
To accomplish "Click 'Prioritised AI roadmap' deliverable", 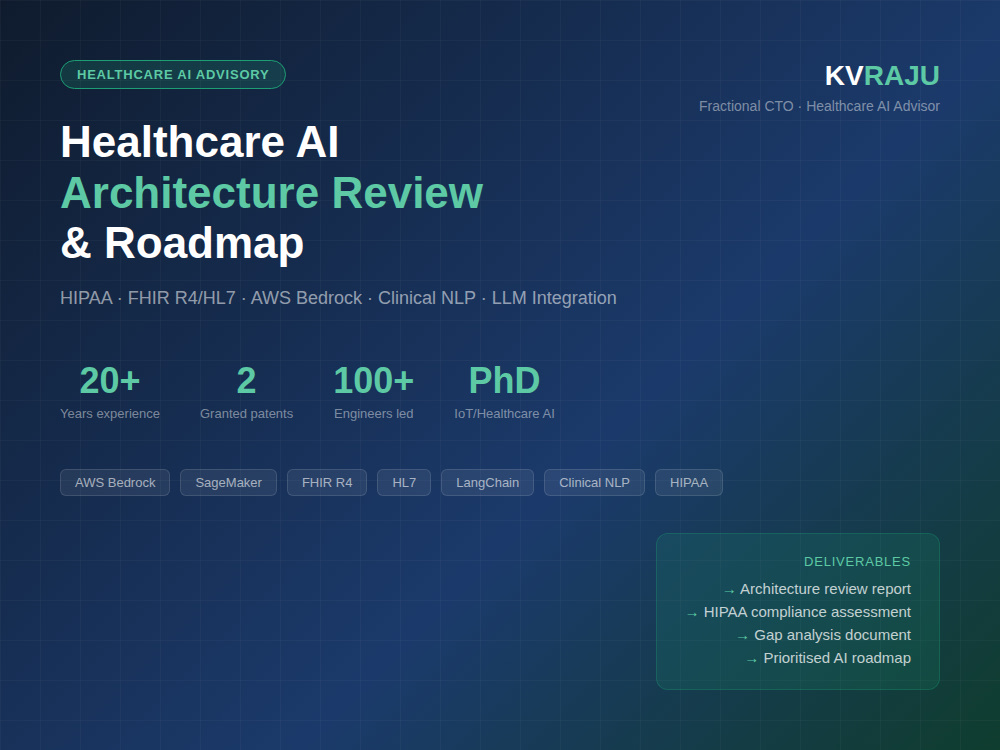I will coord(837,658).
